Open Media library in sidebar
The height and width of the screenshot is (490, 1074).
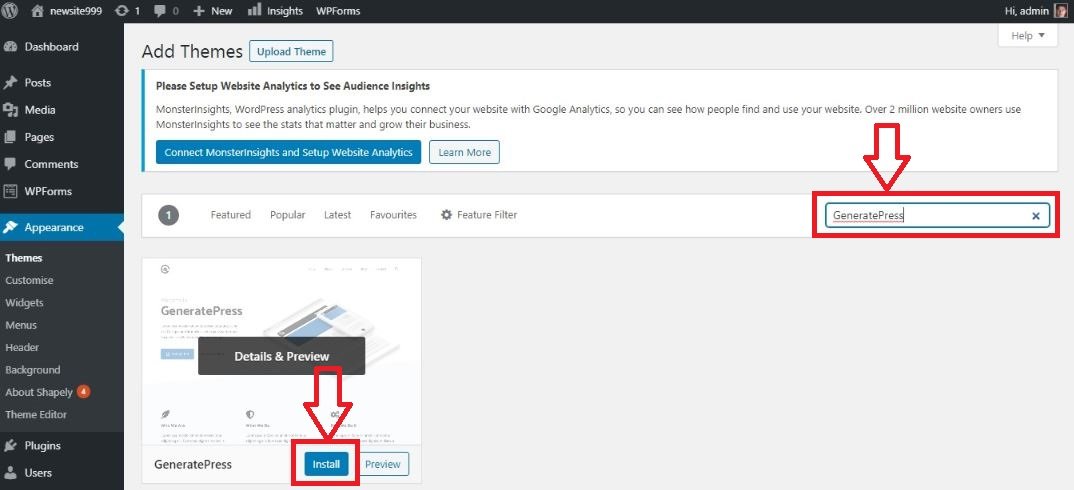40,110
